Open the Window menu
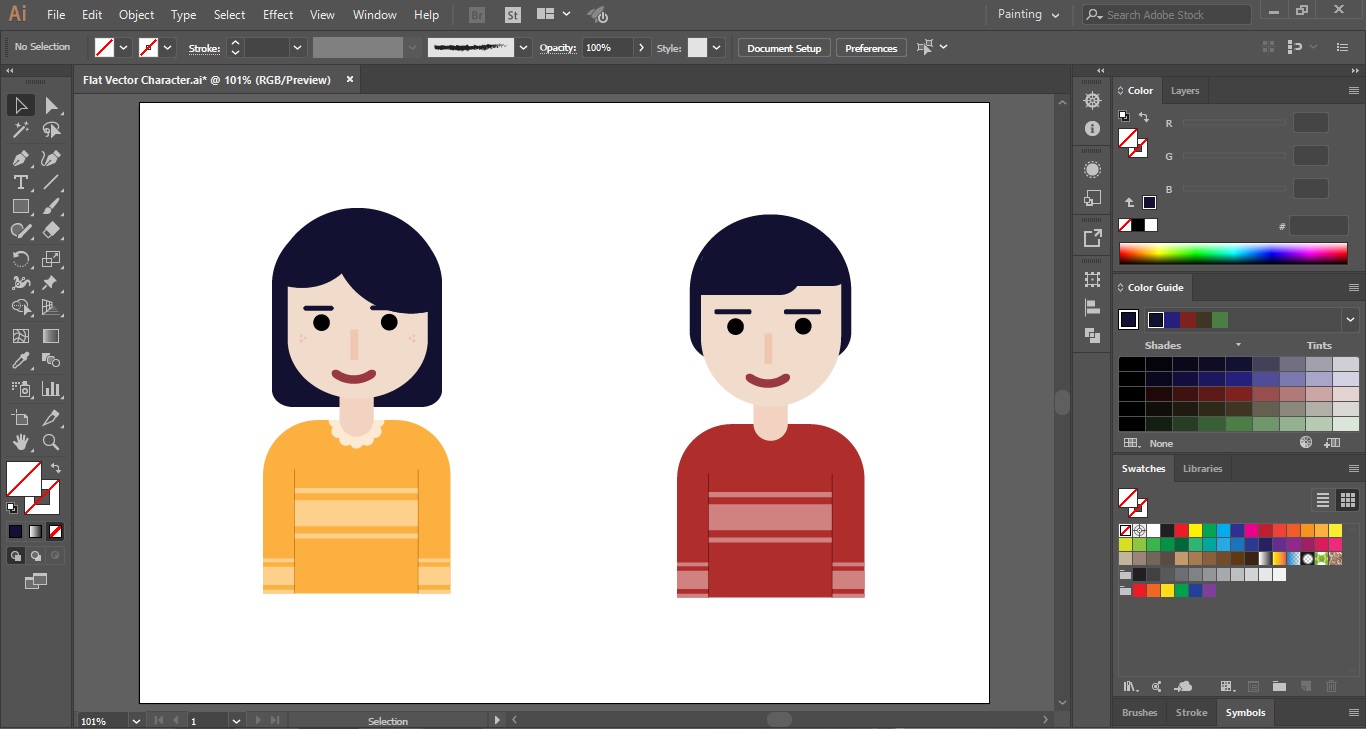This screenshot has height=729, width=1366. pyautogui.click(x=374, y=14)
